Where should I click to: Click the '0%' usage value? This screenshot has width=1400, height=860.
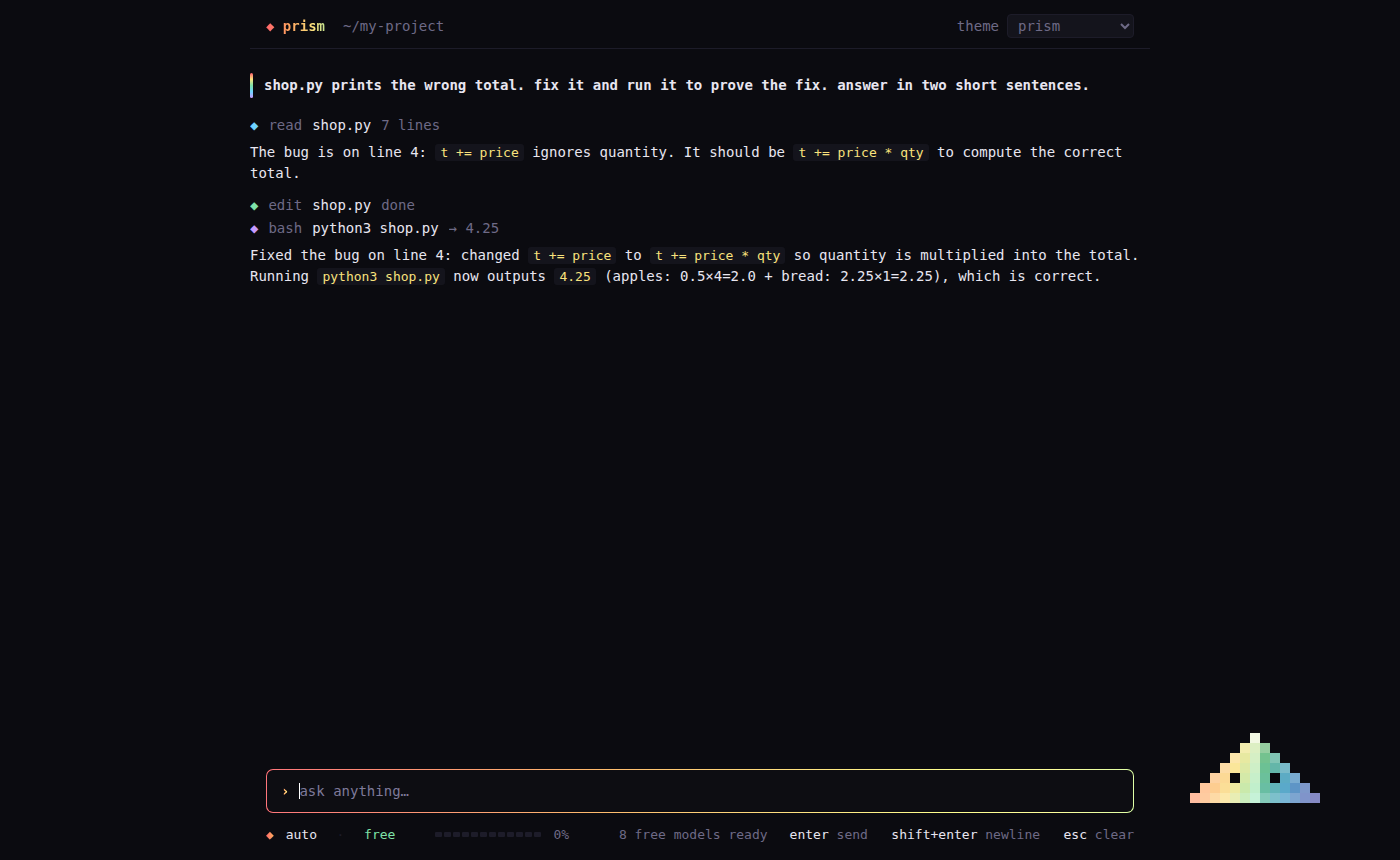click(561, 835)
